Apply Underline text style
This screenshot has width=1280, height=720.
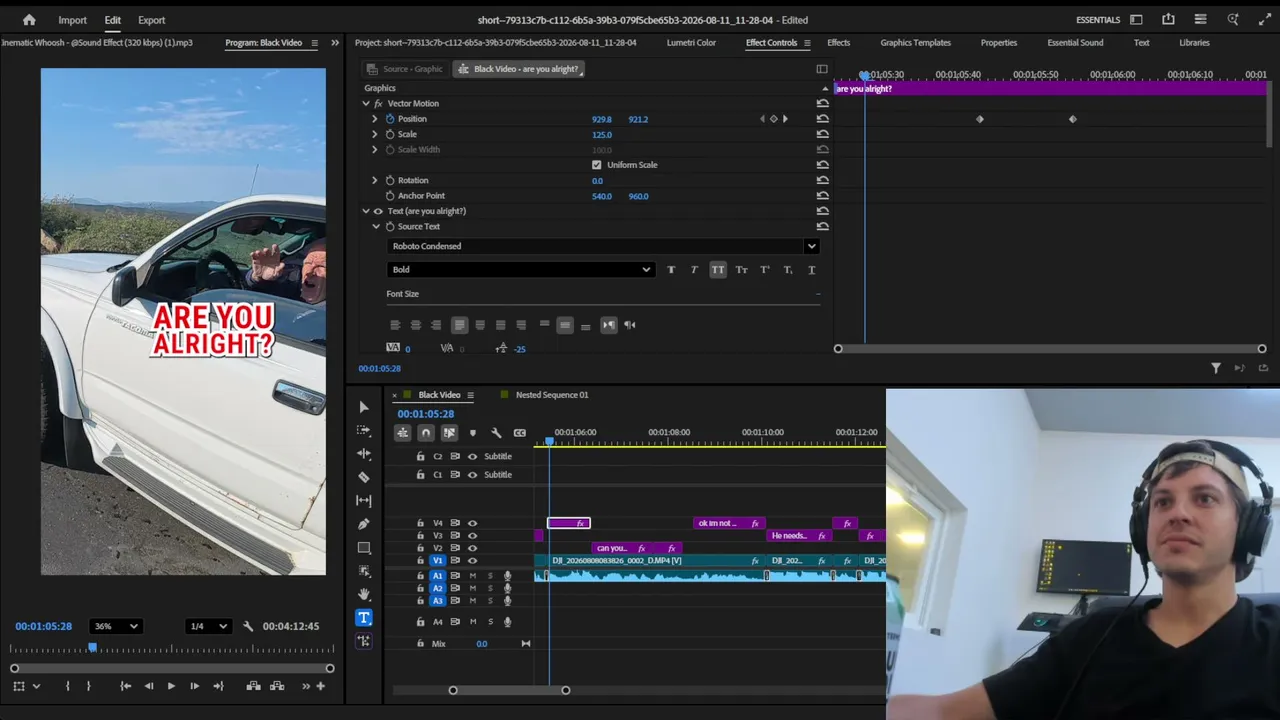tap(811, 270)
